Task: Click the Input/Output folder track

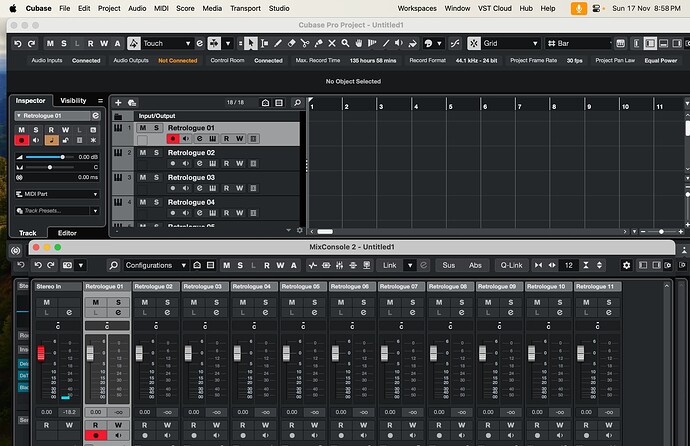Action: pos(207,116)
